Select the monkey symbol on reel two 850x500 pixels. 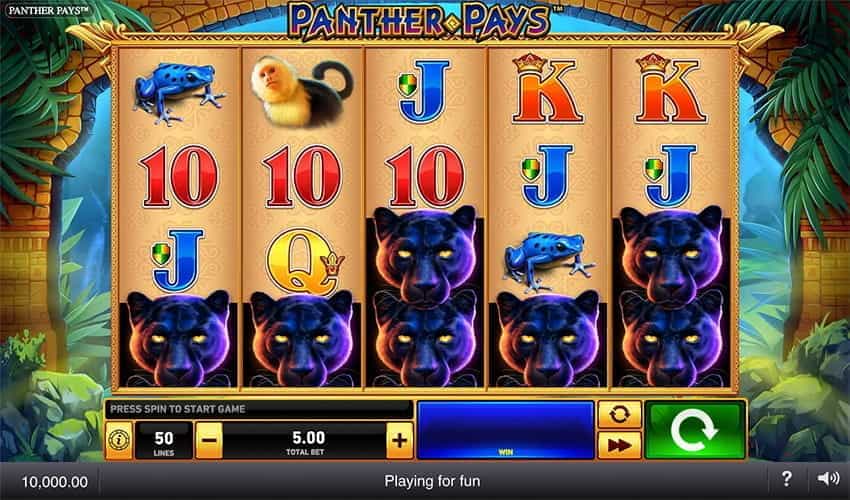point(302,91)
